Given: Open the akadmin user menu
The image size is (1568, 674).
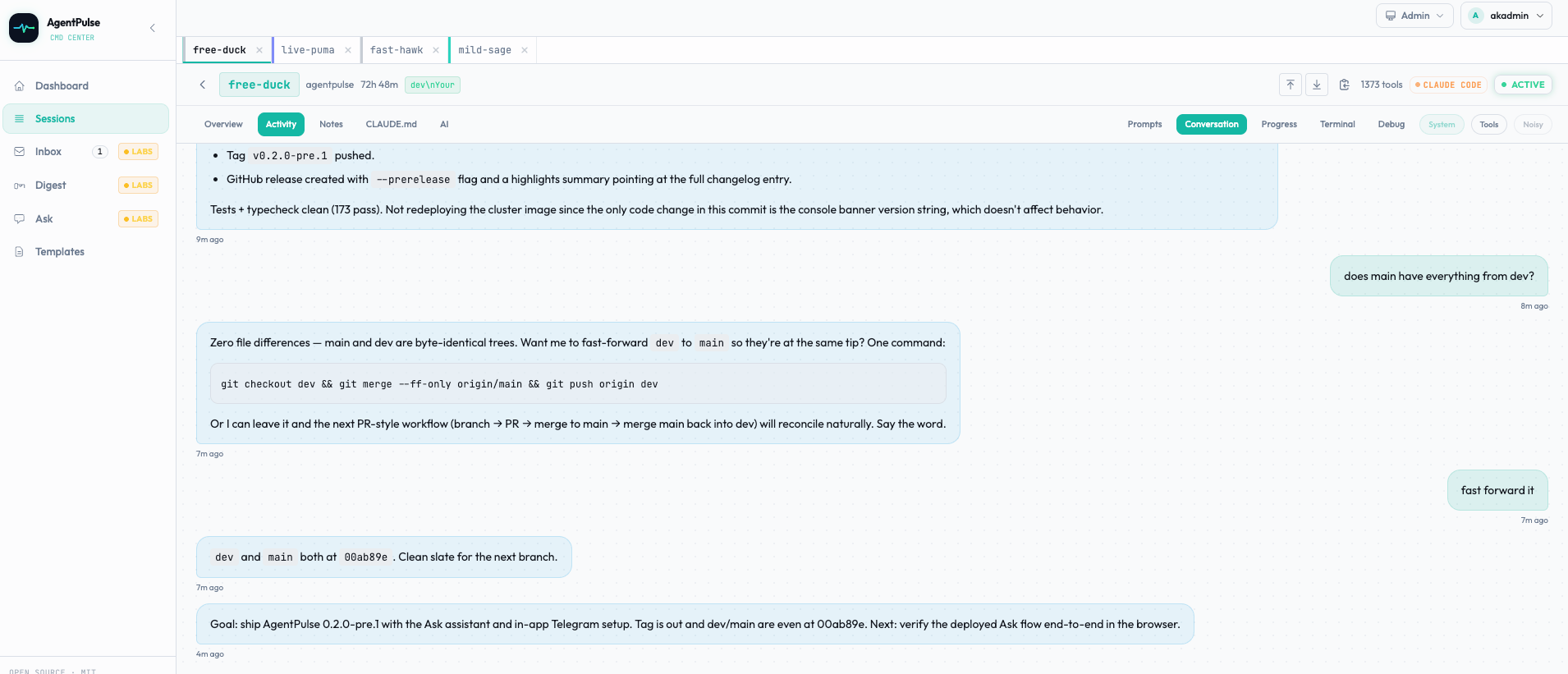Looking at the screenshot, I should [x=1506, y=16].
